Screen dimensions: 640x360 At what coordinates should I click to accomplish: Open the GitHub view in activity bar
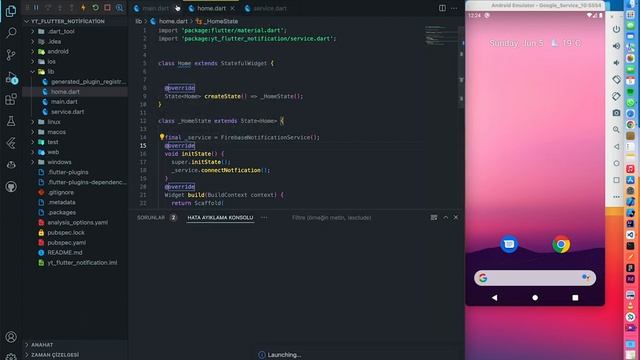click(x=11, y=187)
